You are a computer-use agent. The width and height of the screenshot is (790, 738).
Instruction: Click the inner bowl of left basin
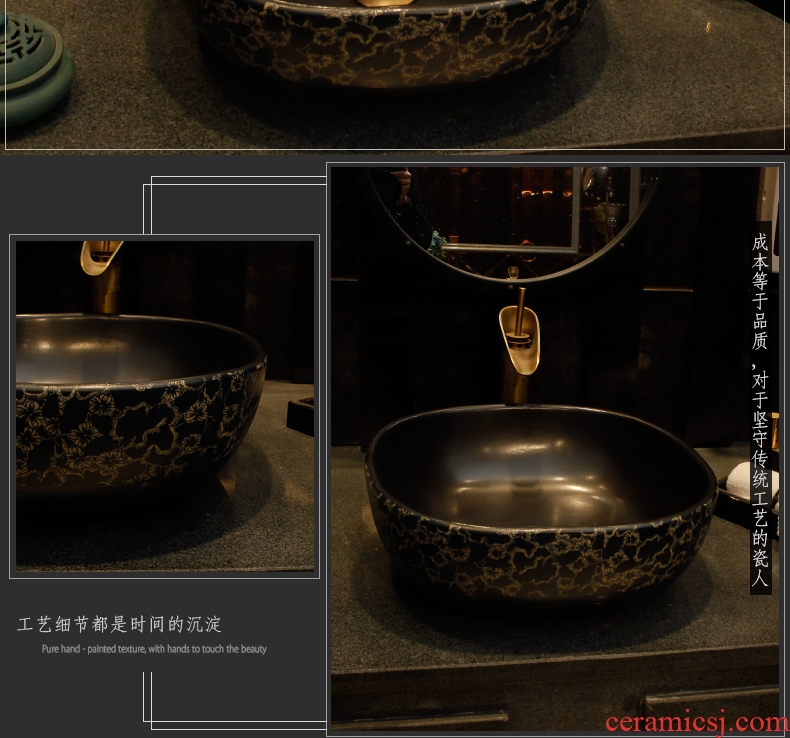(x=120, y=350)
